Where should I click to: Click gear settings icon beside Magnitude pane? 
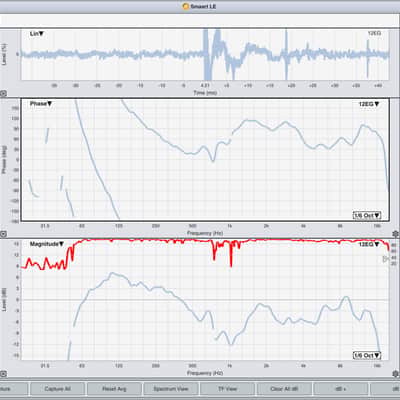coord(395,374)
